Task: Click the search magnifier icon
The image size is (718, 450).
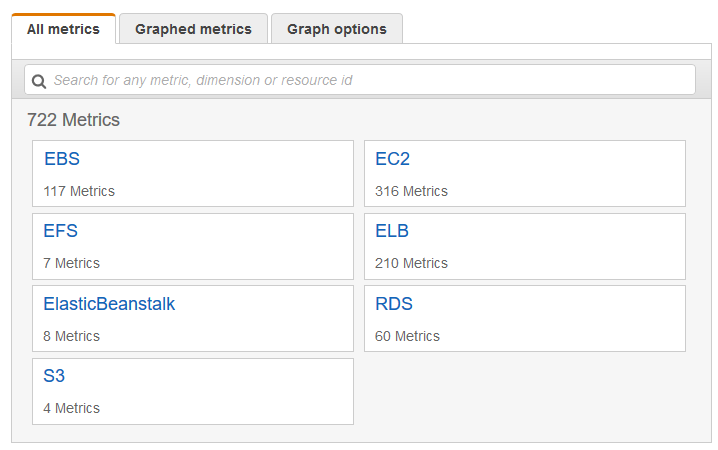Action: click(39, 81)
